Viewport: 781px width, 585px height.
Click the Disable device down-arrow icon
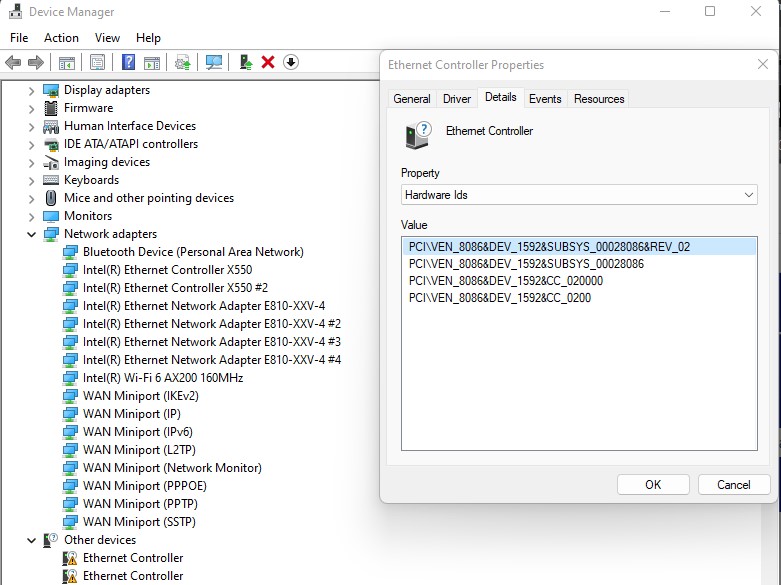291,62
